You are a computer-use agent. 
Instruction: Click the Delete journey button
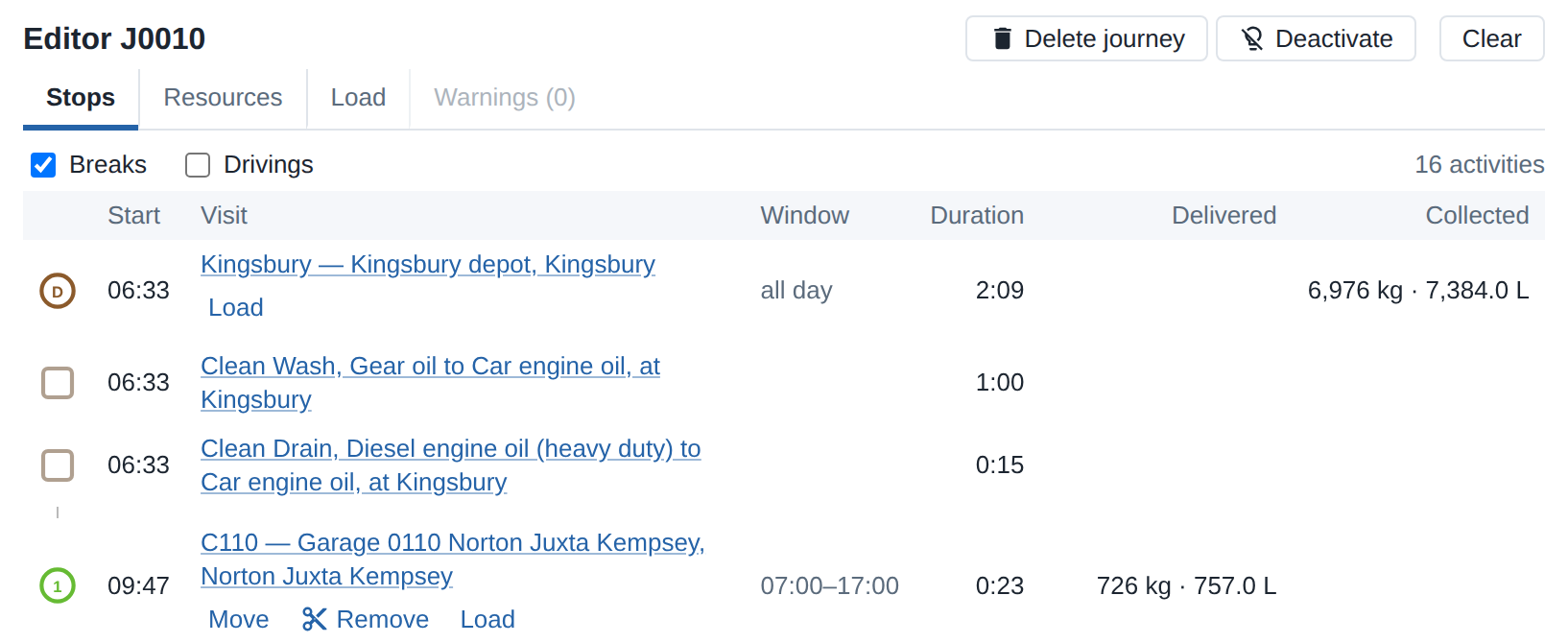[x=1086, y=38]
